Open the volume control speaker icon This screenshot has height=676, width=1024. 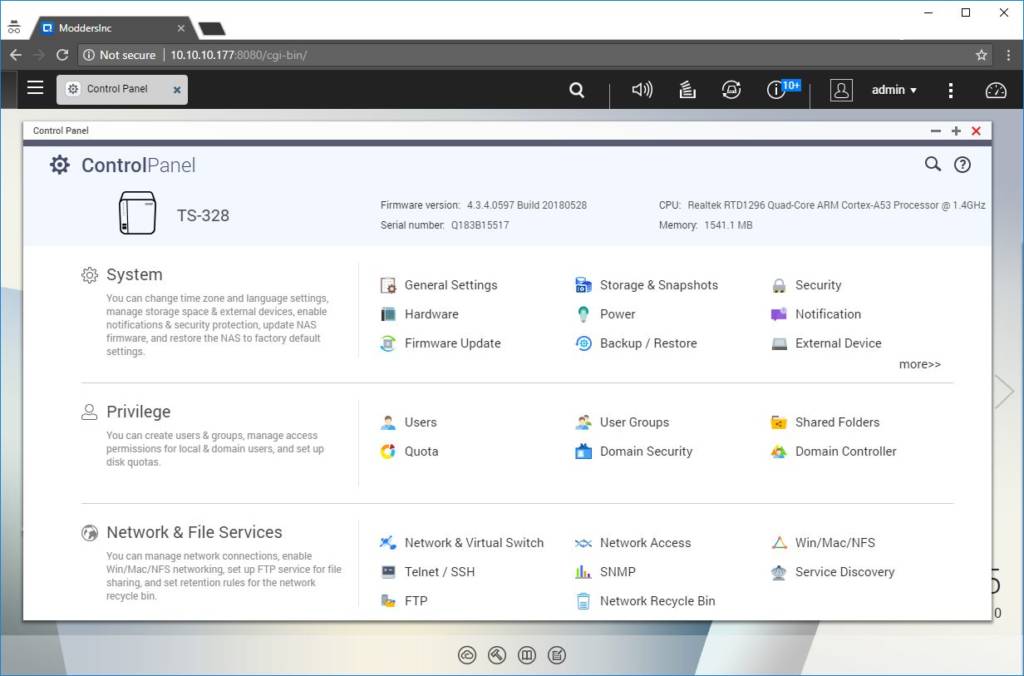tap(642, 89)
